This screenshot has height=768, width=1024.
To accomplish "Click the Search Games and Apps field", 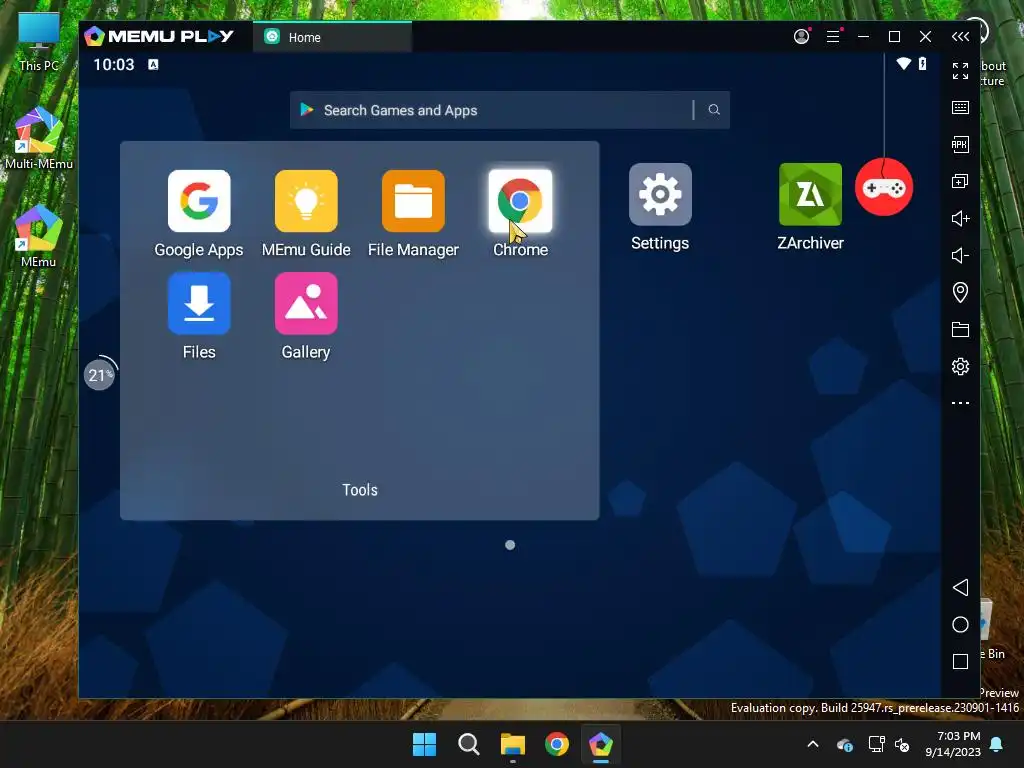I will point(509,110).
